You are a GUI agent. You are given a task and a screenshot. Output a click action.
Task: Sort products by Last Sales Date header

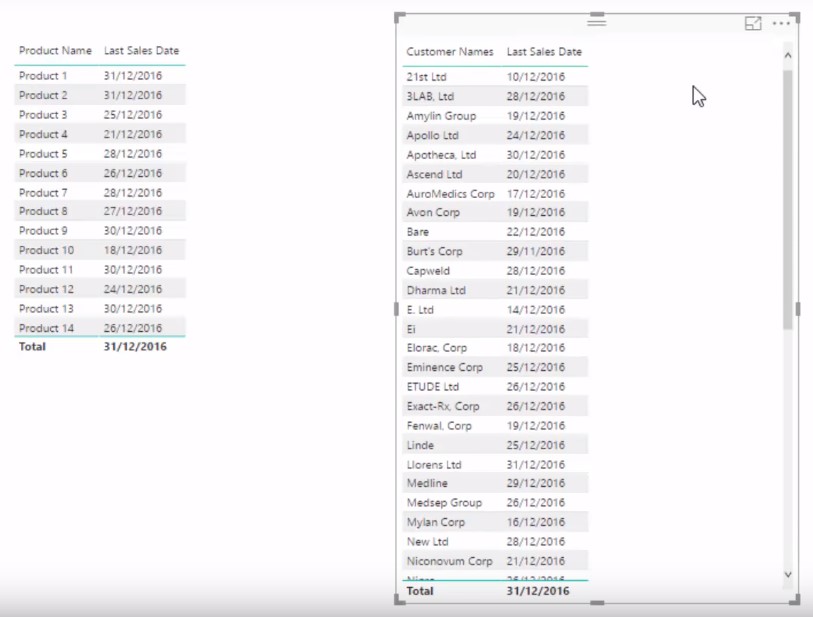pos(142,51)
